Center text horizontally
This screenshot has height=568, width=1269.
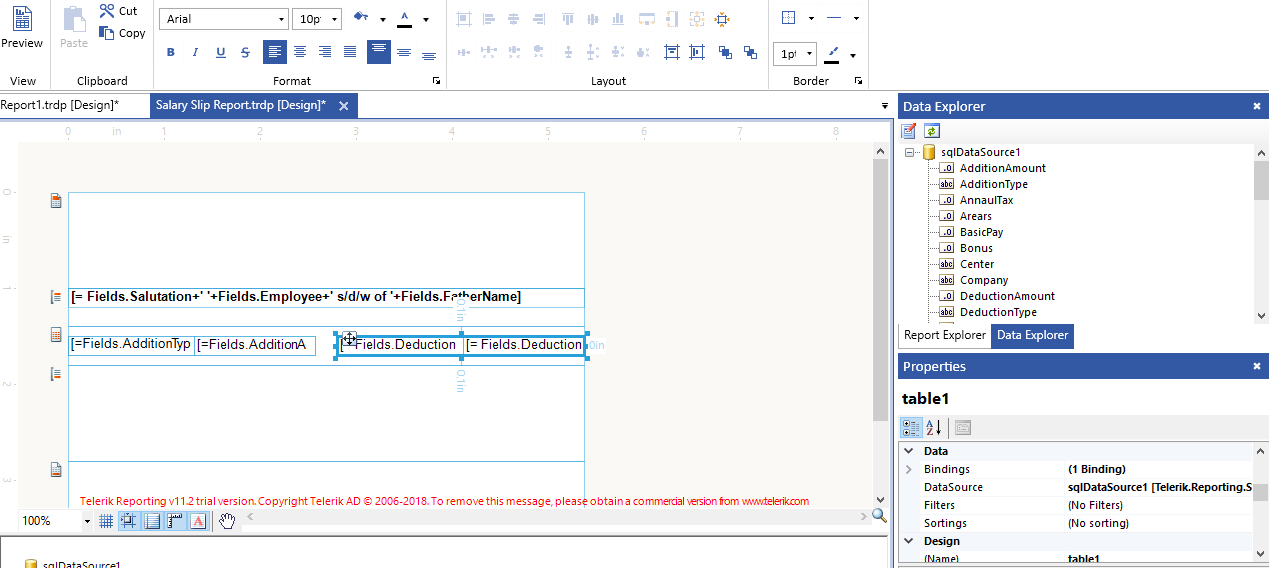click(300, 52)
